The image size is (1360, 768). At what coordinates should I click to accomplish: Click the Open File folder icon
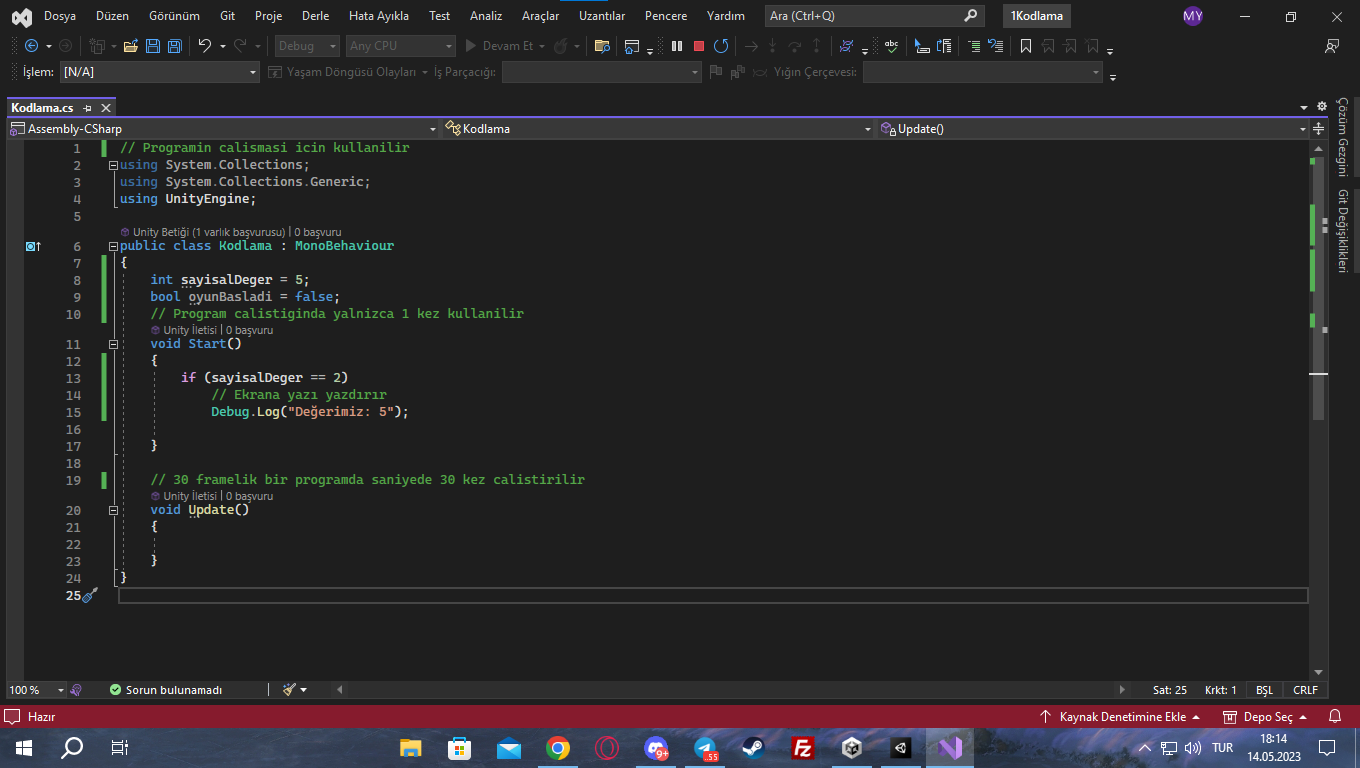coord(130,46)
